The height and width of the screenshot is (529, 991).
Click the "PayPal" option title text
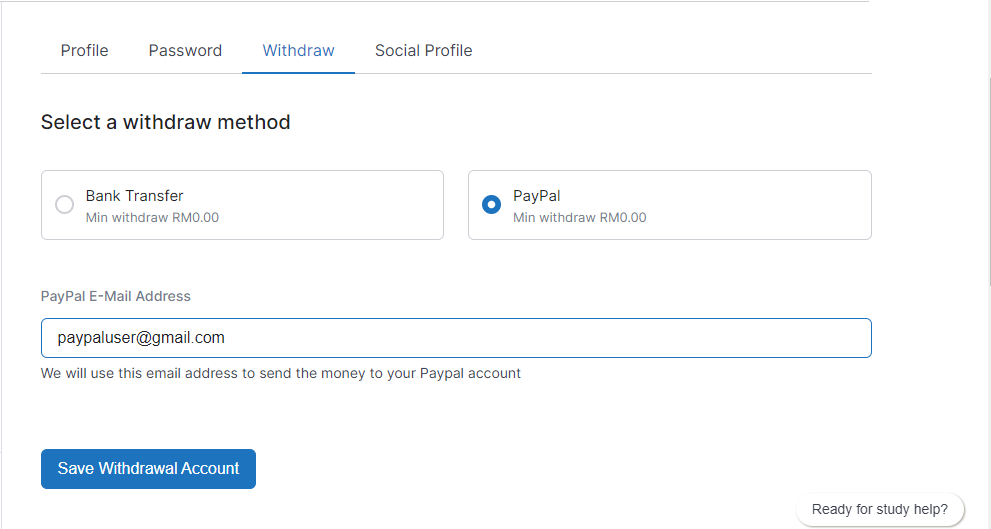pyautogui.click(x=537, y=196)
